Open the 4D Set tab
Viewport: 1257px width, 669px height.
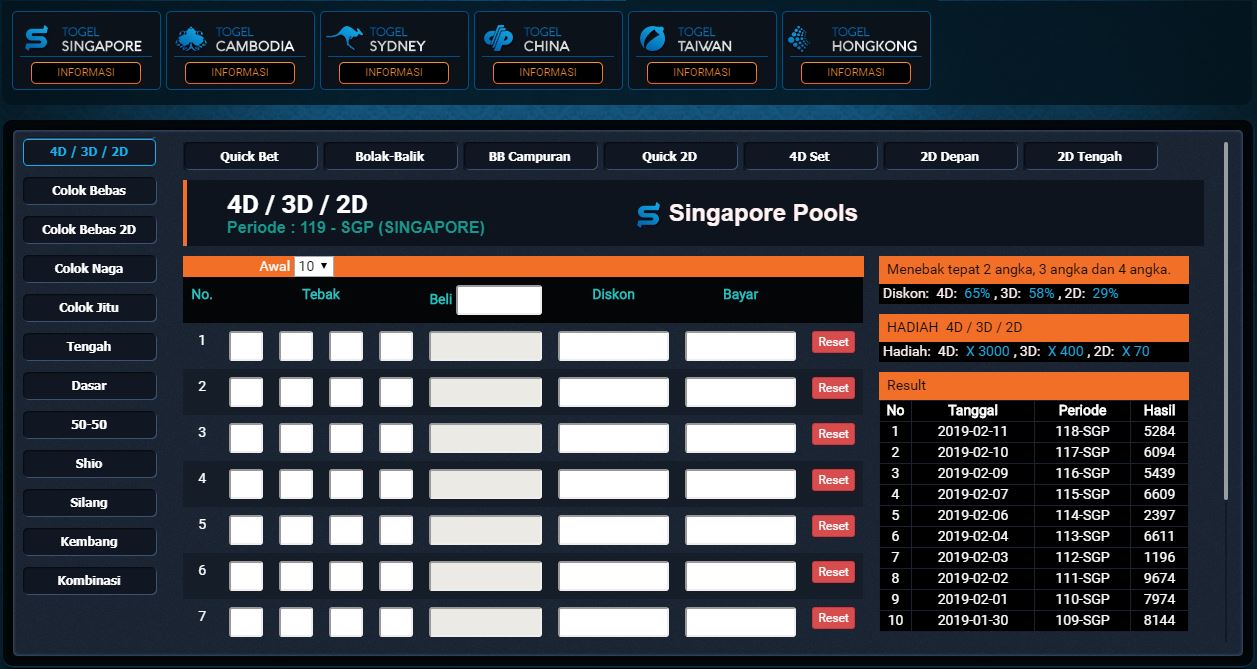810,156
